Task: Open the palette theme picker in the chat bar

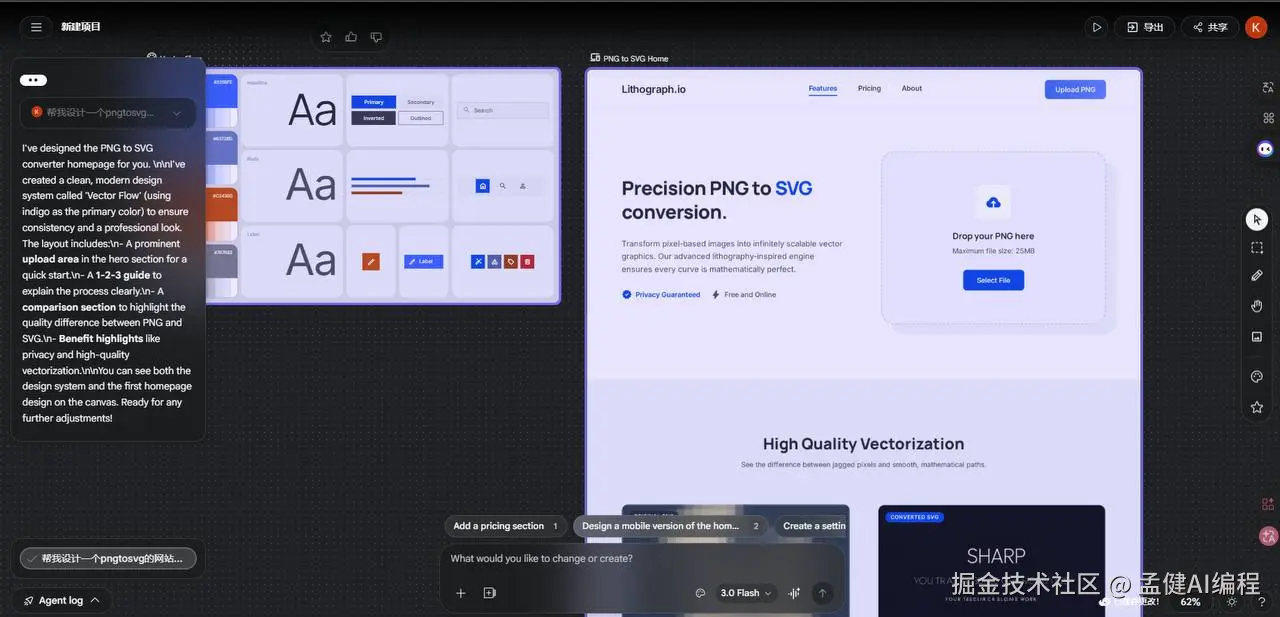Action: coord(699,592)
